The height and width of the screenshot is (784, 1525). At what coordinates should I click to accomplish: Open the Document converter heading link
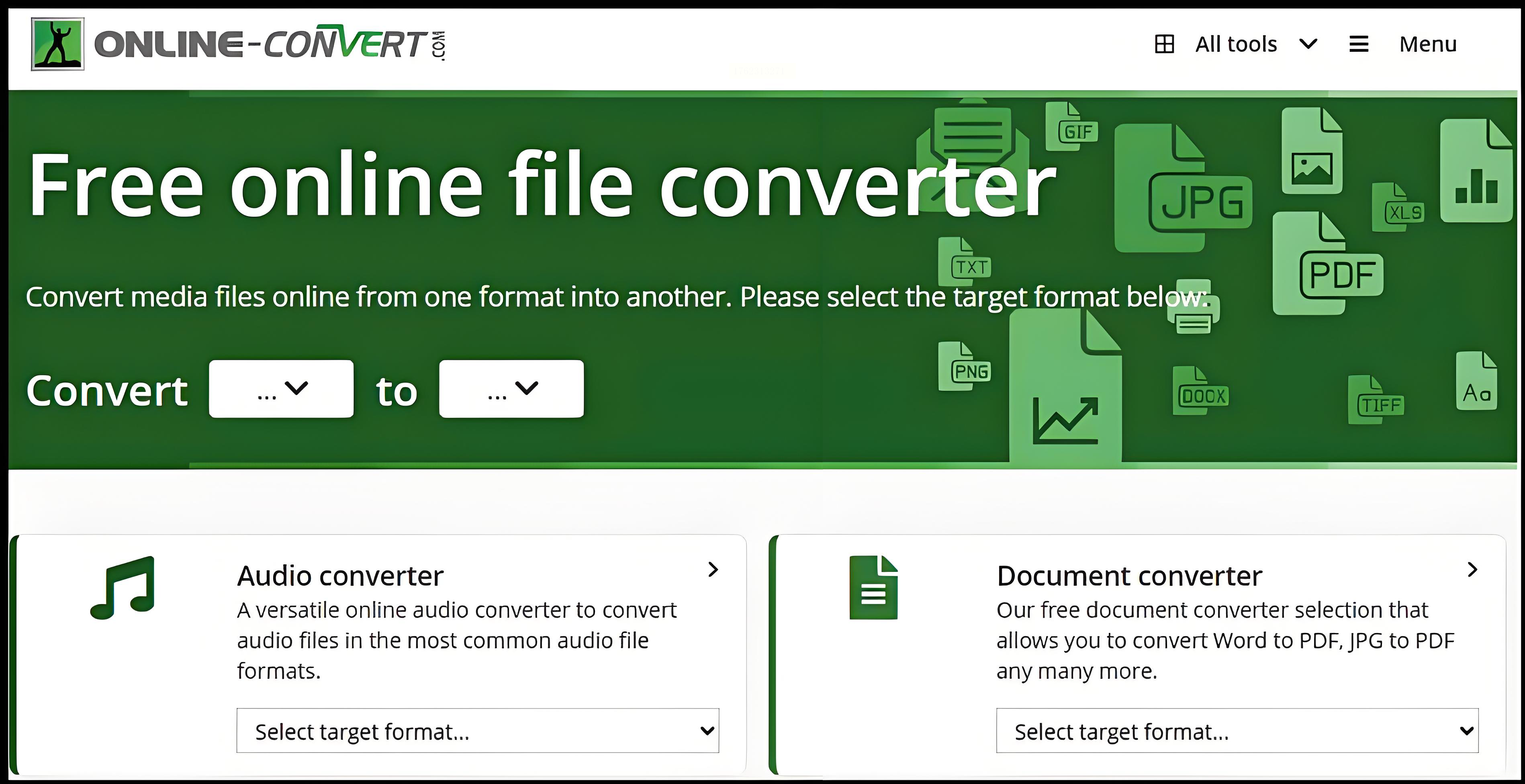pos(1129,576)
